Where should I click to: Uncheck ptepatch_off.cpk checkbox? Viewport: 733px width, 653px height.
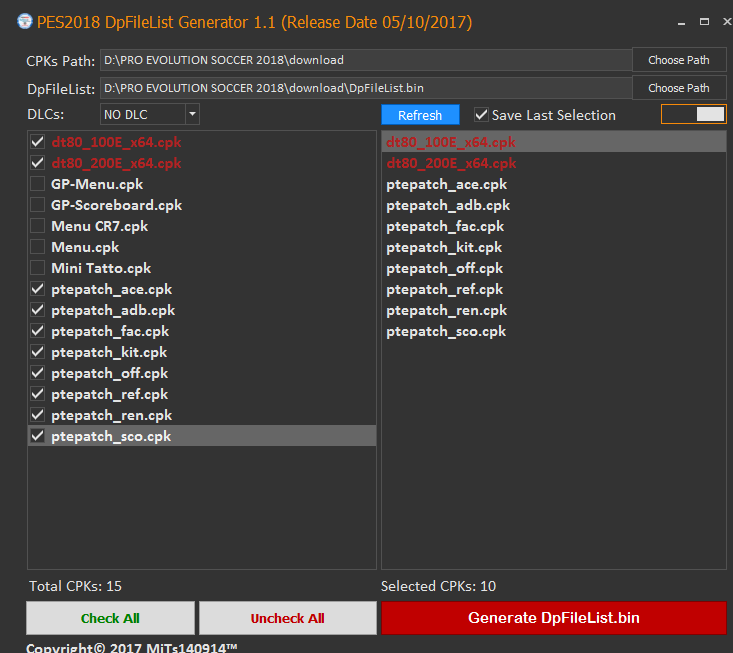[x=37, y=373]
